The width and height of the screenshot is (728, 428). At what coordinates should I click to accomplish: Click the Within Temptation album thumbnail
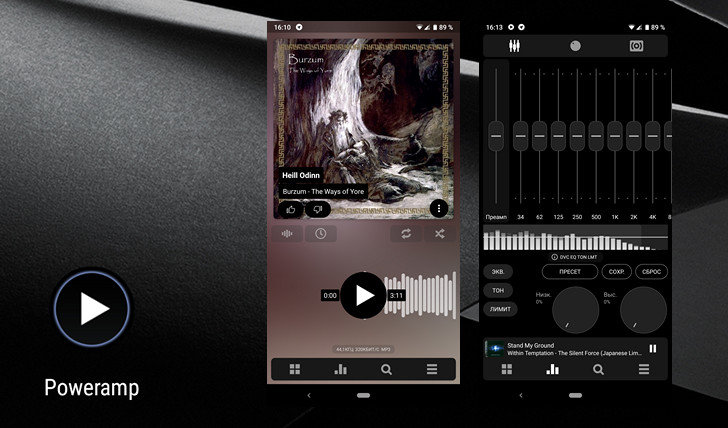tap(495, 349)
